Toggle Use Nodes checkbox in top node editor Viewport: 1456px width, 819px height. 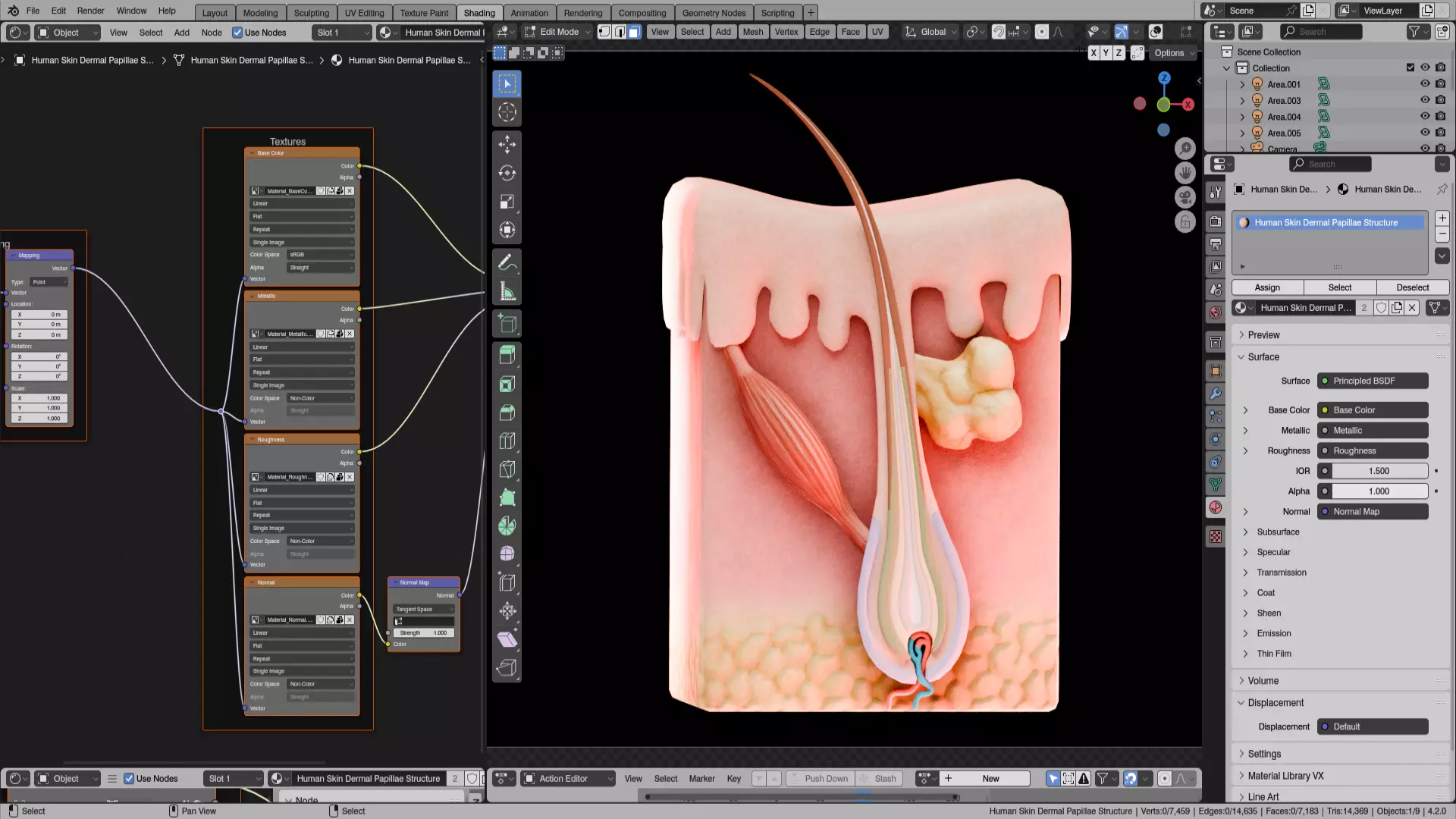(237, 33)
